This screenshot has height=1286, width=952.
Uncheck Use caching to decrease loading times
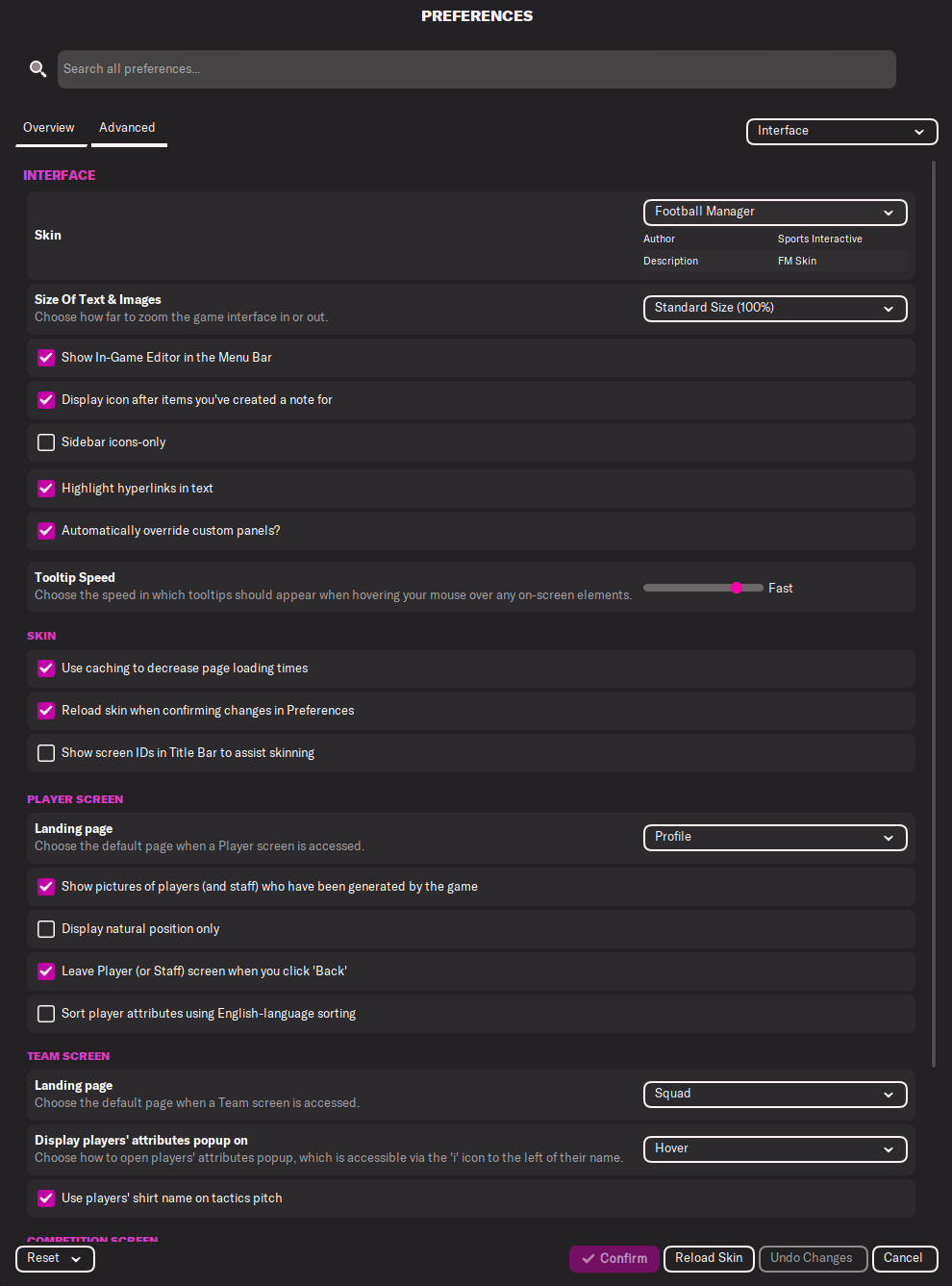[x=46, y=668]
